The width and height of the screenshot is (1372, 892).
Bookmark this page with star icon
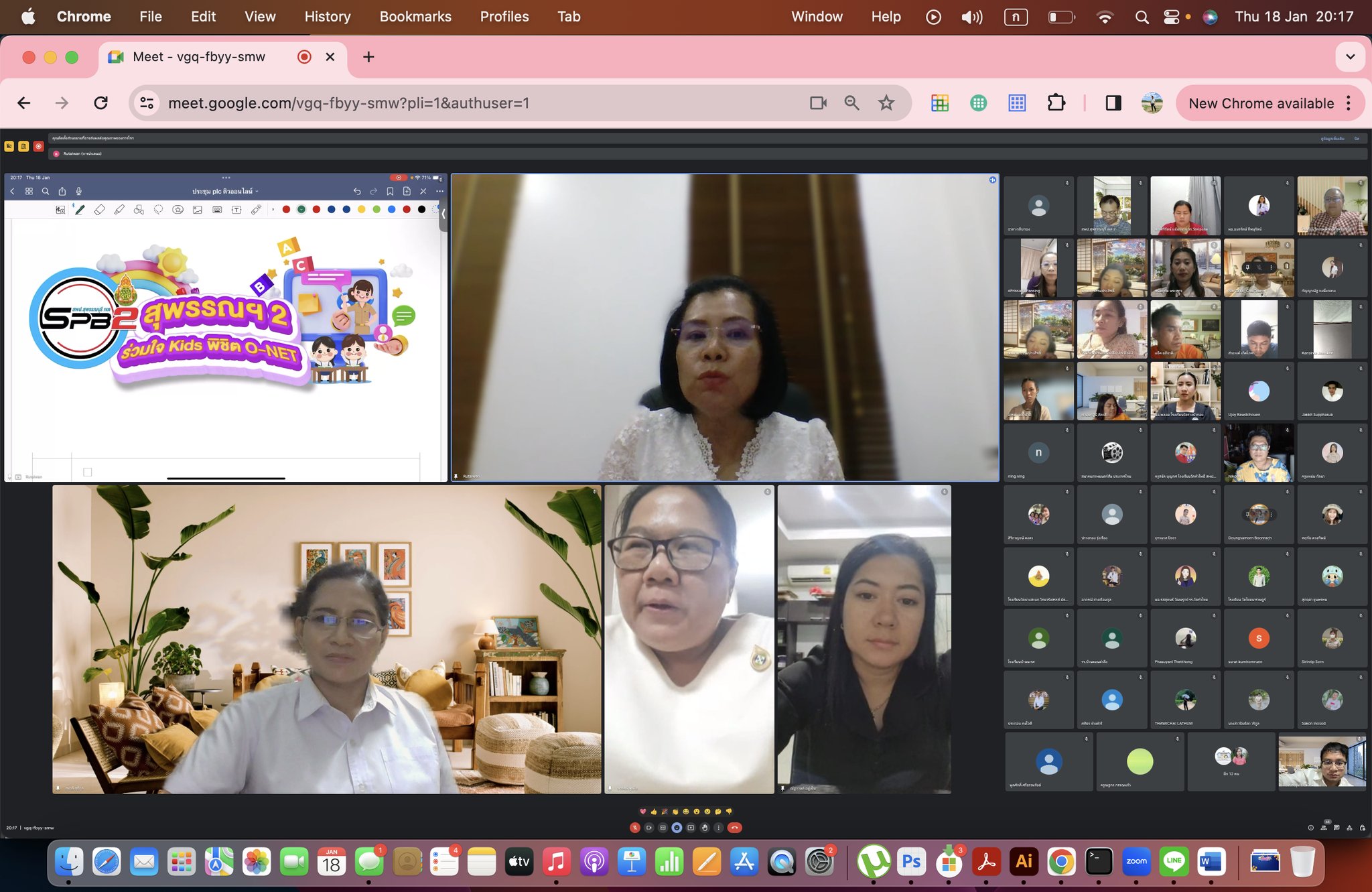[x=886, y=103]
